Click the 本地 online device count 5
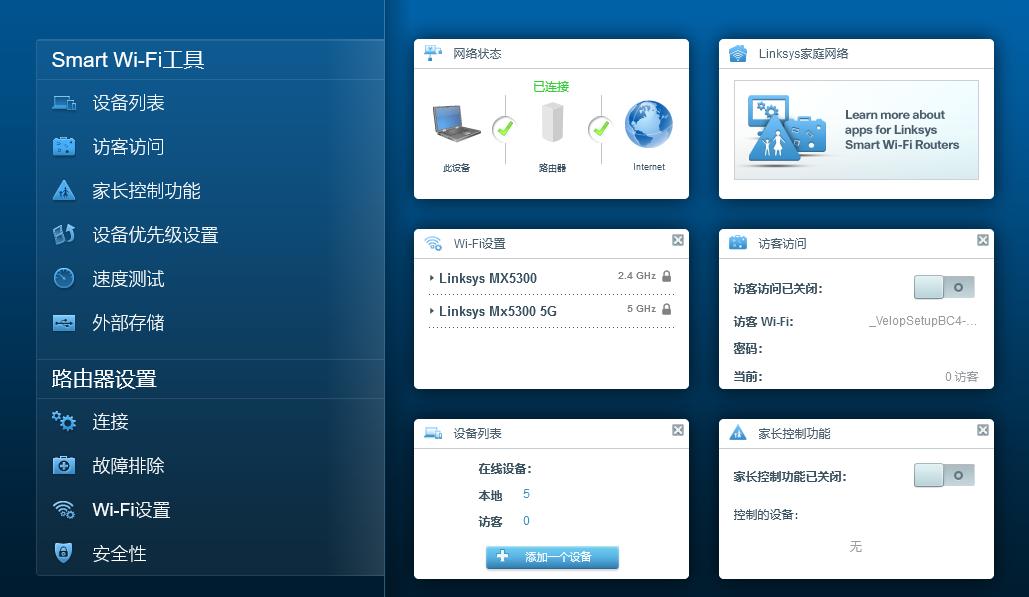 tap(525, 494)
